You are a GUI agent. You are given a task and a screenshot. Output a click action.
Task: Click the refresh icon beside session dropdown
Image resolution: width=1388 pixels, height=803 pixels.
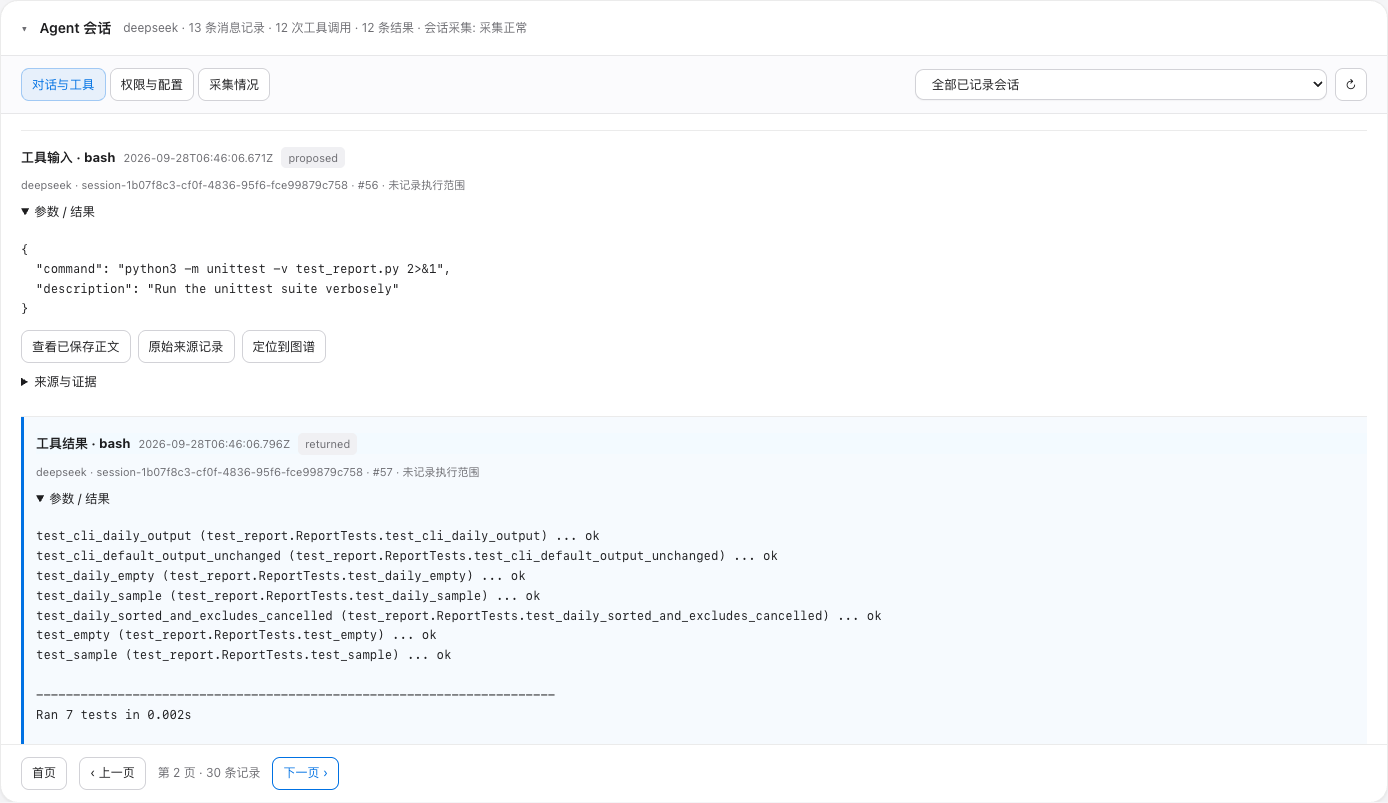coord(1350,85)
